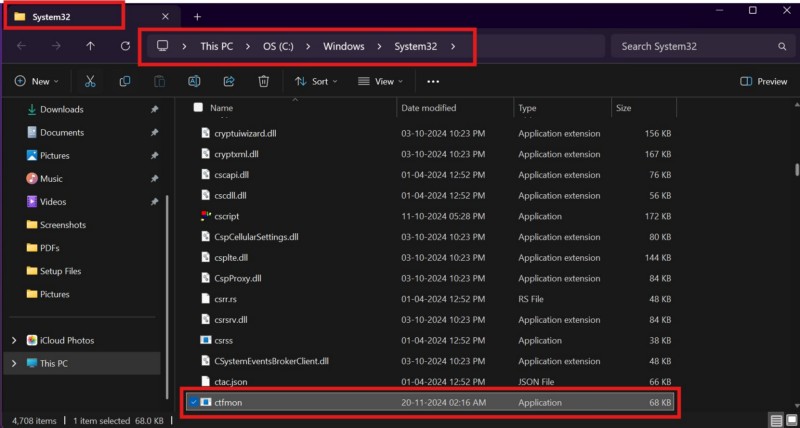Click the New button in toolbar

37,81
